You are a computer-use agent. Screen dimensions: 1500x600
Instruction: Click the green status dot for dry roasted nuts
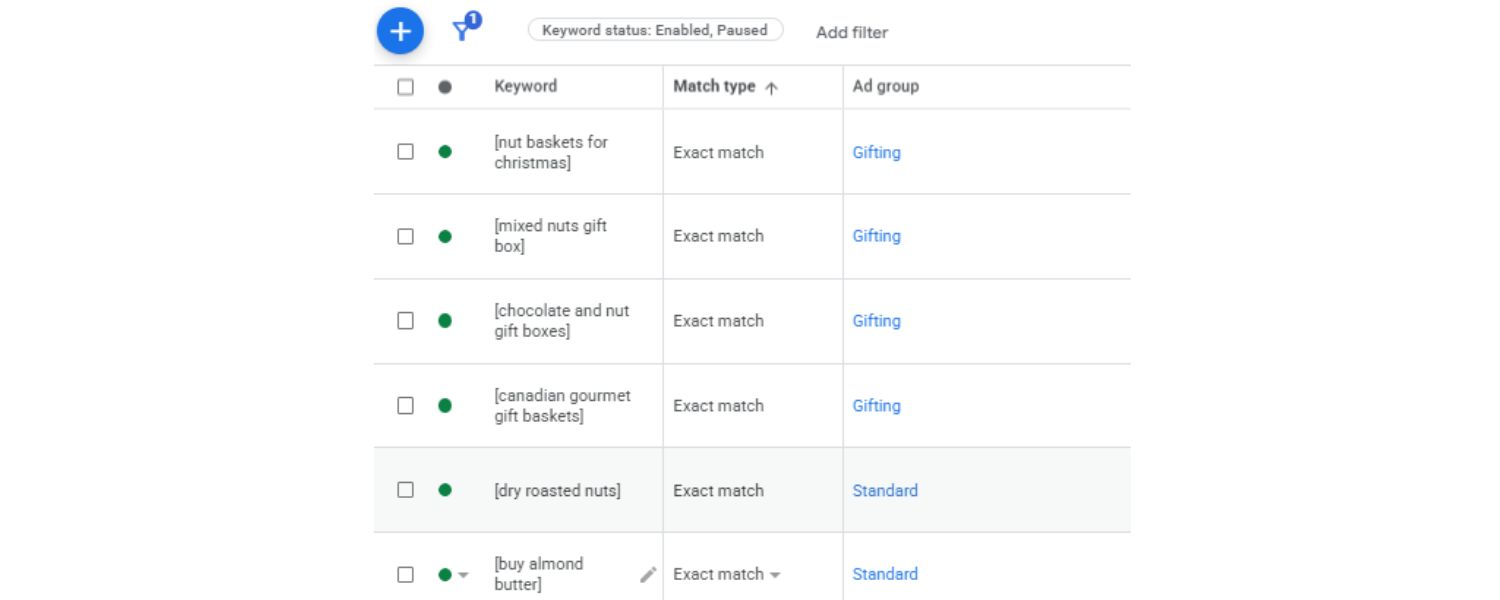[x=445, y=490]
